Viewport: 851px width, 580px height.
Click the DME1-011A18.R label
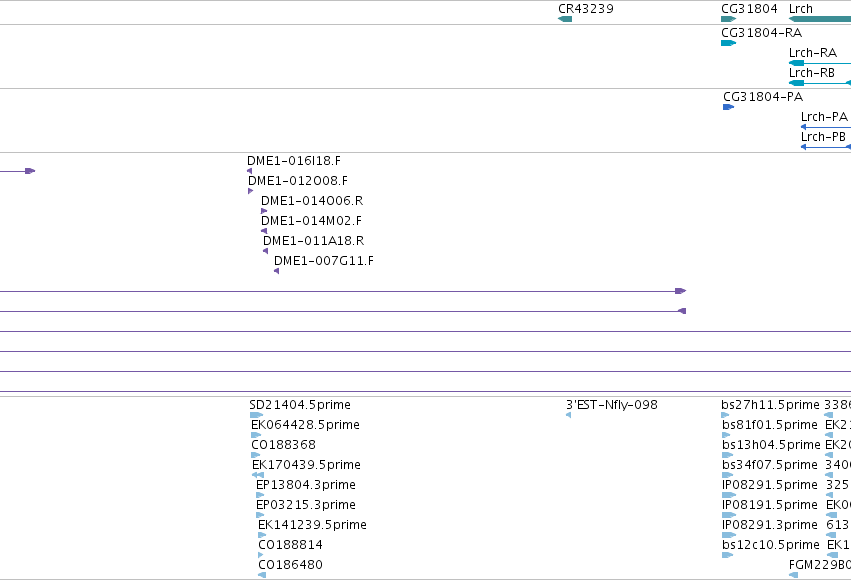tap(313, 241)
